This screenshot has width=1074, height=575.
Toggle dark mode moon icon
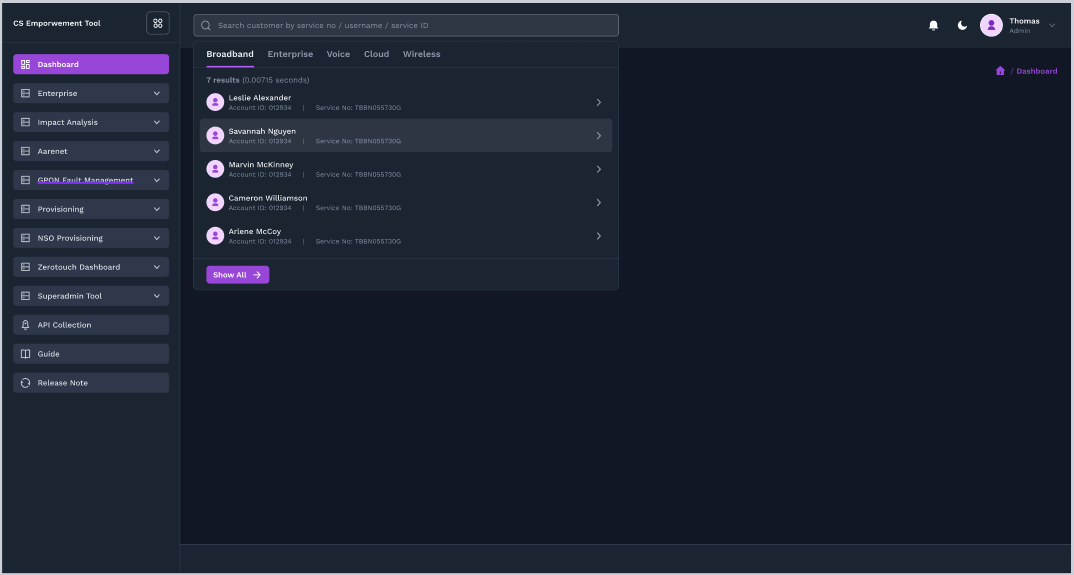tap(962, 25)
